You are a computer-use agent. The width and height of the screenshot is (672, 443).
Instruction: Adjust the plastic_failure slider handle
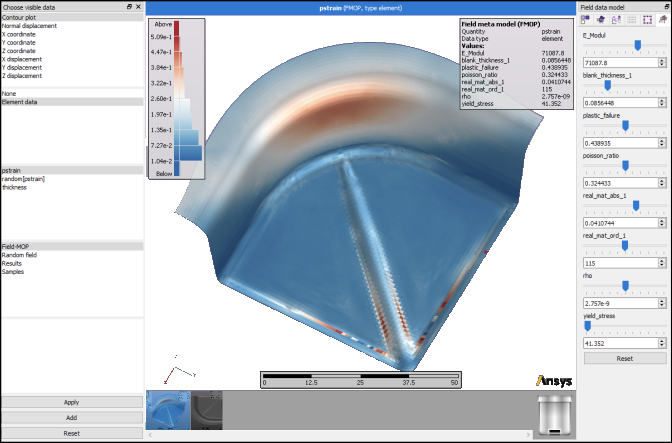click(625, 126)
